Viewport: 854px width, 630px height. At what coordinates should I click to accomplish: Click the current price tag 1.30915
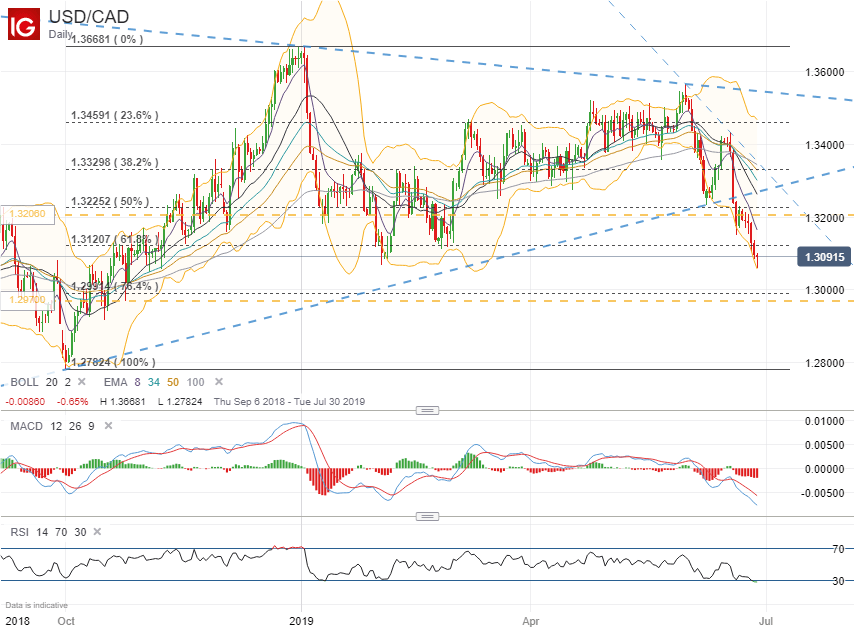coord(822,257)
